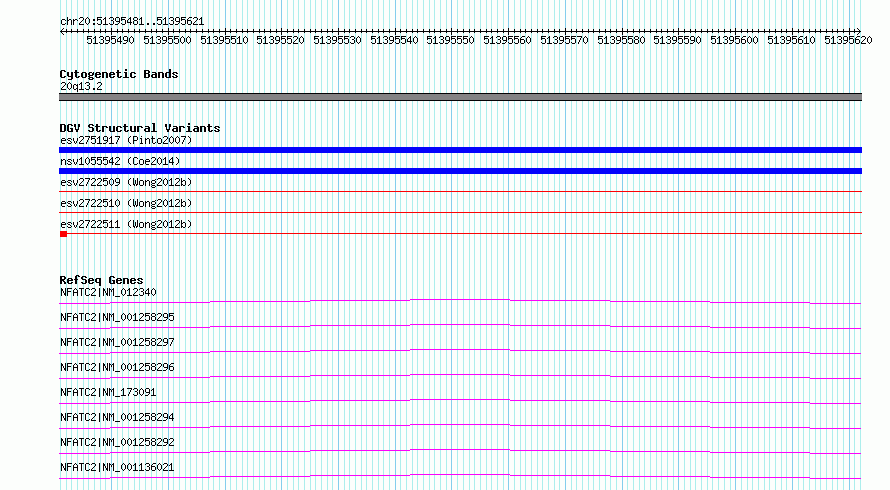890x490 pixels.
Task: Click the Cytogenetic Bands track title
Action: [119, 74]
